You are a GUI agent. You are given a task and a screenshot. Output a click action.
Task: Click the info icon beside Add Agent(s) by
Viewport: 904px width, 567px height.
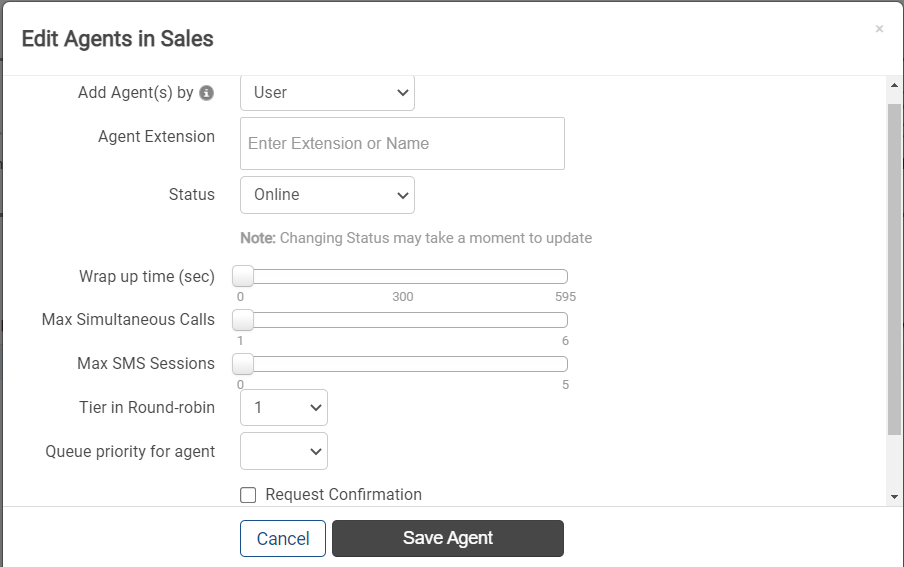[206, 93]
